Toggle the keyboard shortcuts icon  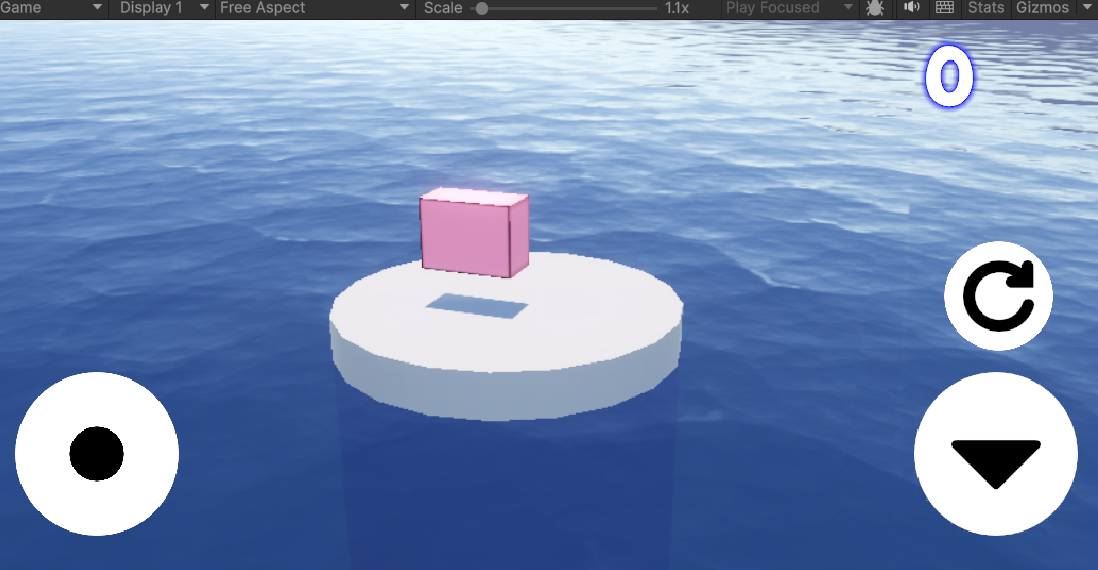945,8
